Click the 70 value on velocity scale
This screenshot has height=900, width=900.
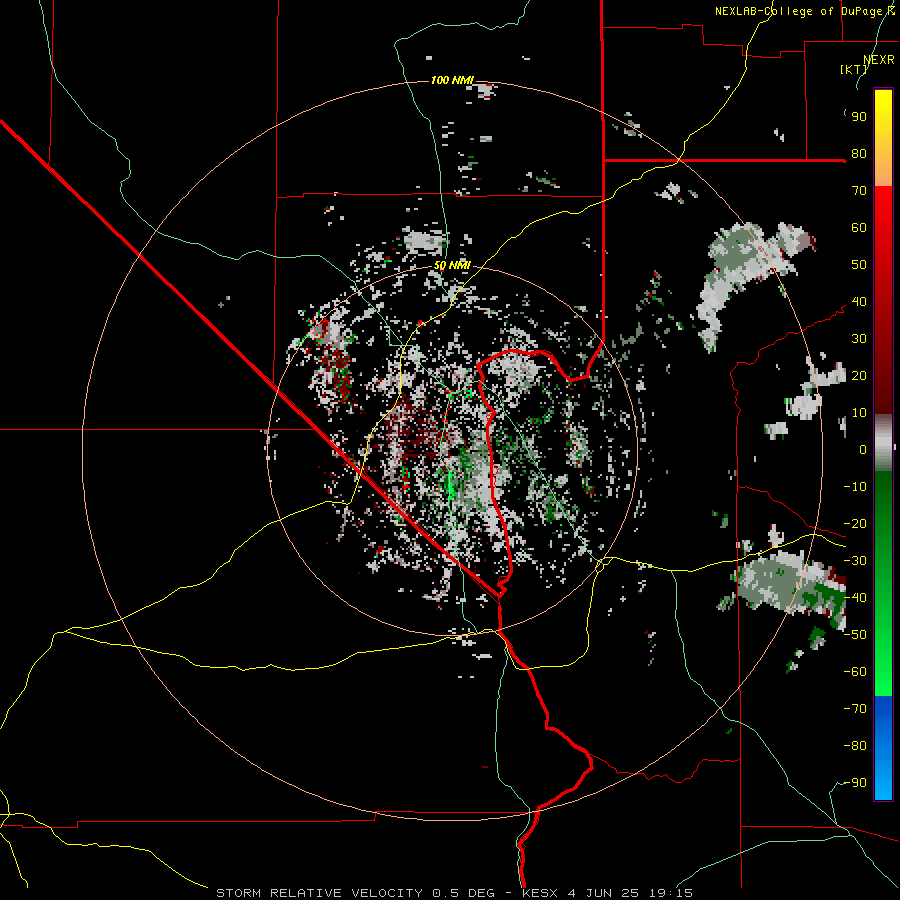(859, 191)
